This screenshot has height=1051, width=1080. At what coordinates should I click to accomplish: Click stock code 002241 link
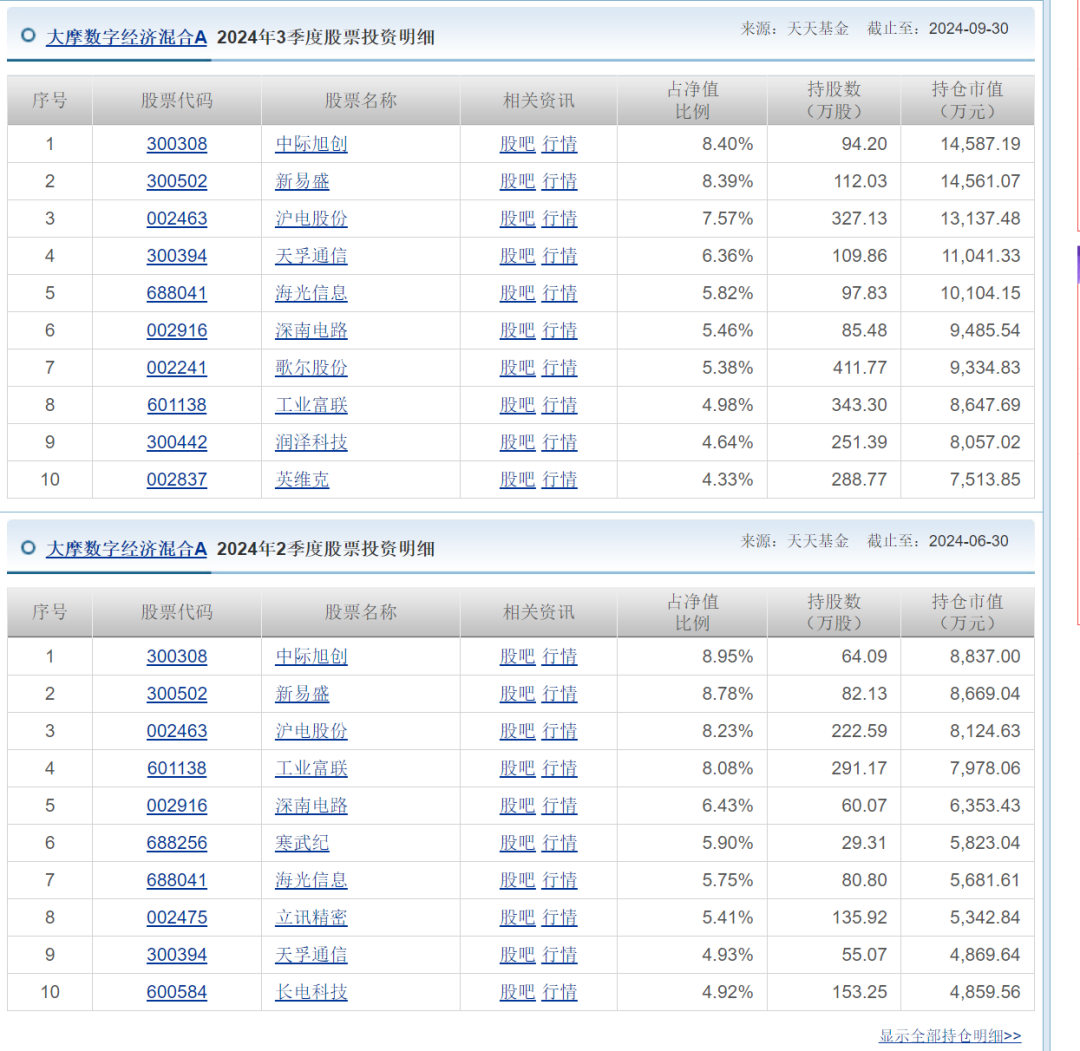177,367
